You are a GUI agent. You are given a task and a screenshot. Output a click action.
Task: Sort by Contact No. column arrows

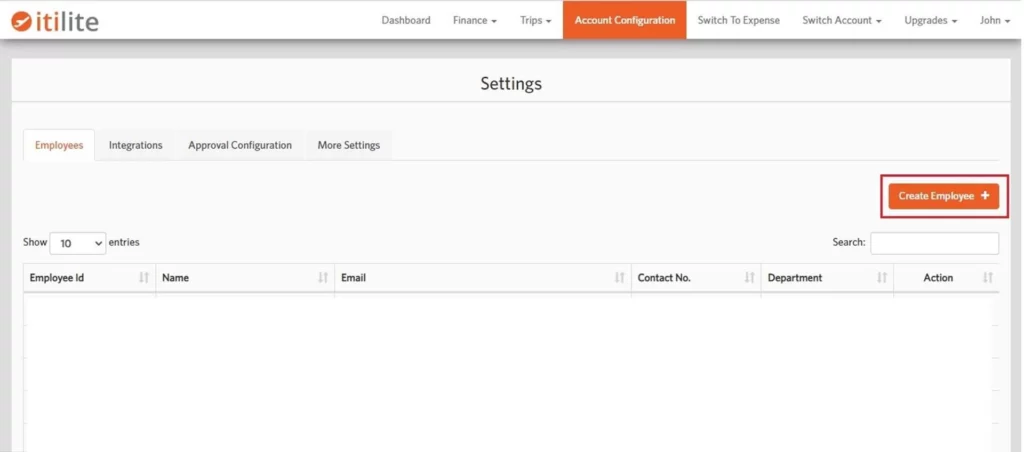point(750,278)
